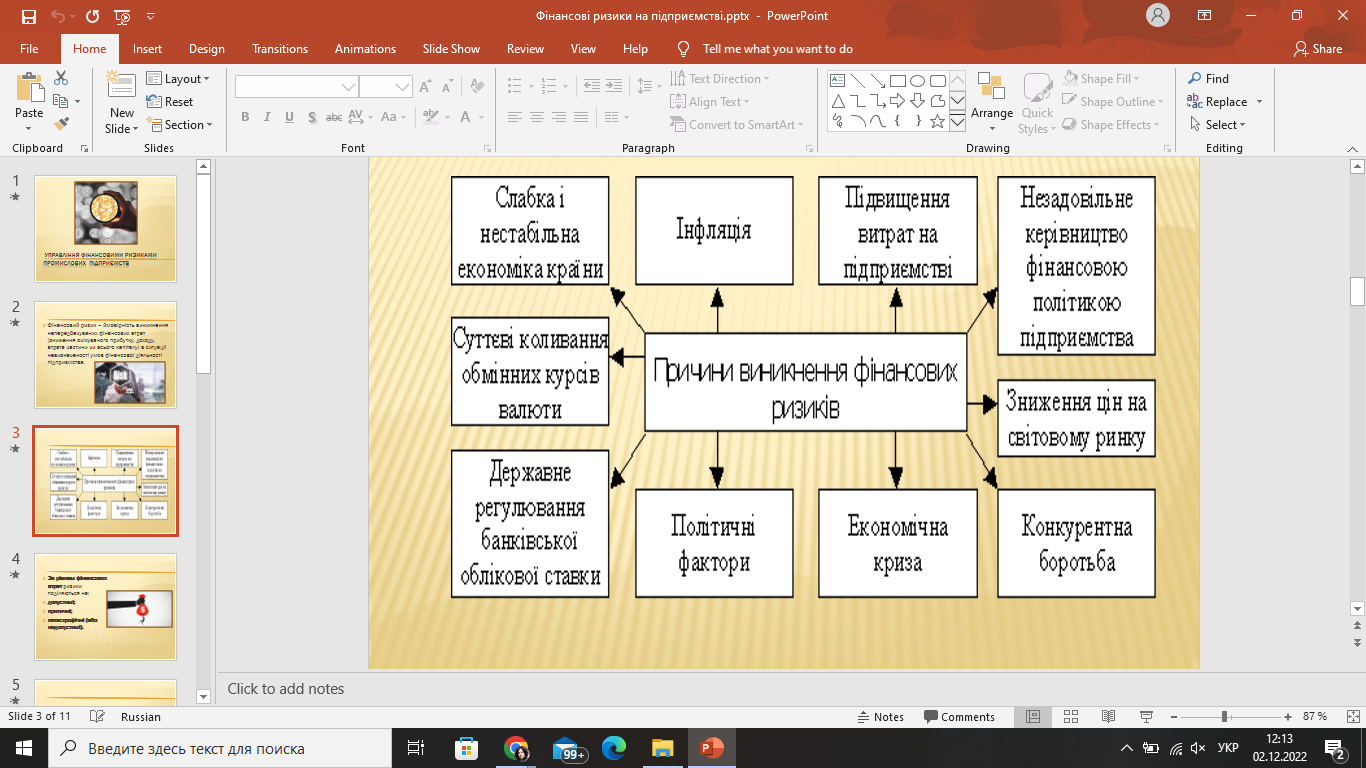Toggle underline formatting
This screenshot has width=1366, height=768.
click(289, 117)
